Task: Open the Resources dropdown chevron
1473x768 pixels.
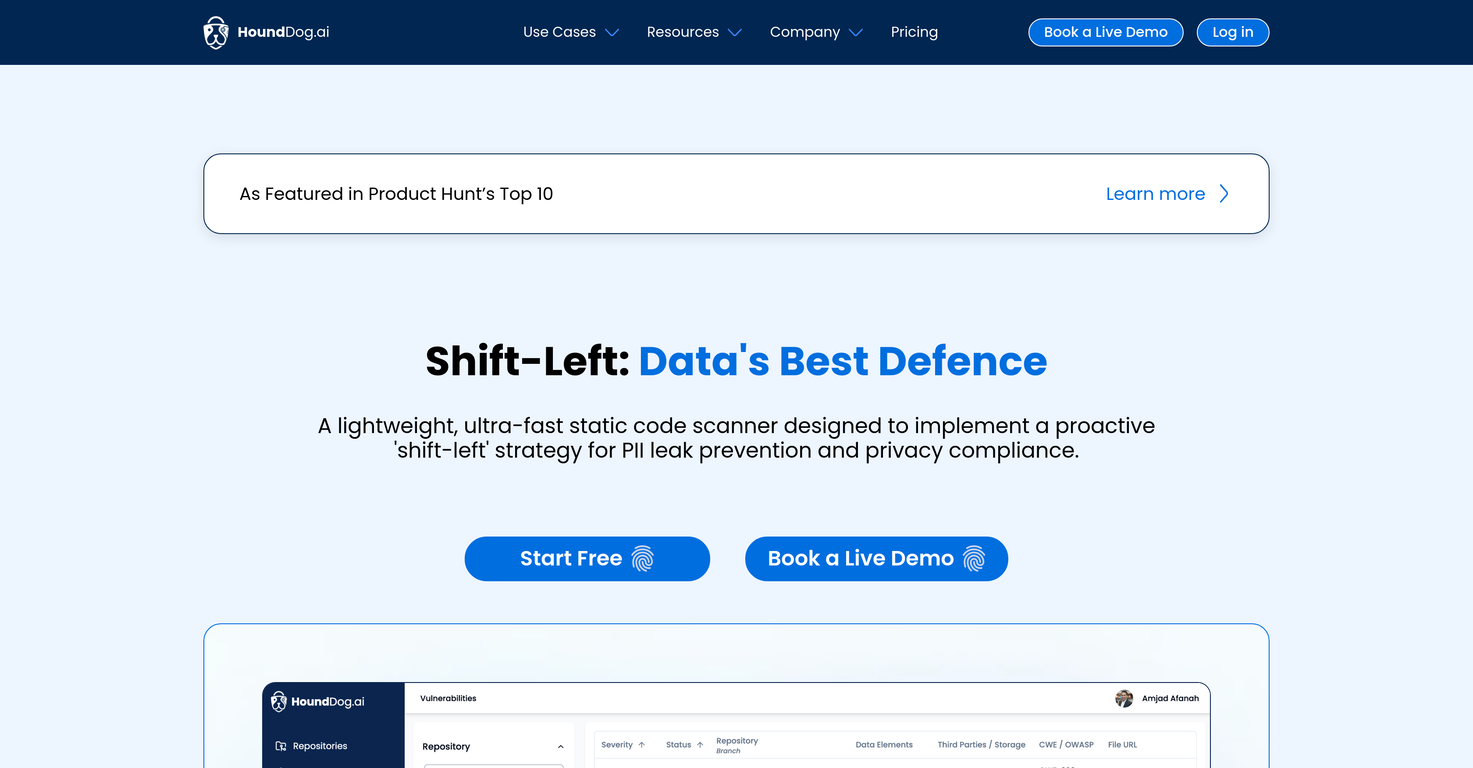Action: tap(735, 32)
